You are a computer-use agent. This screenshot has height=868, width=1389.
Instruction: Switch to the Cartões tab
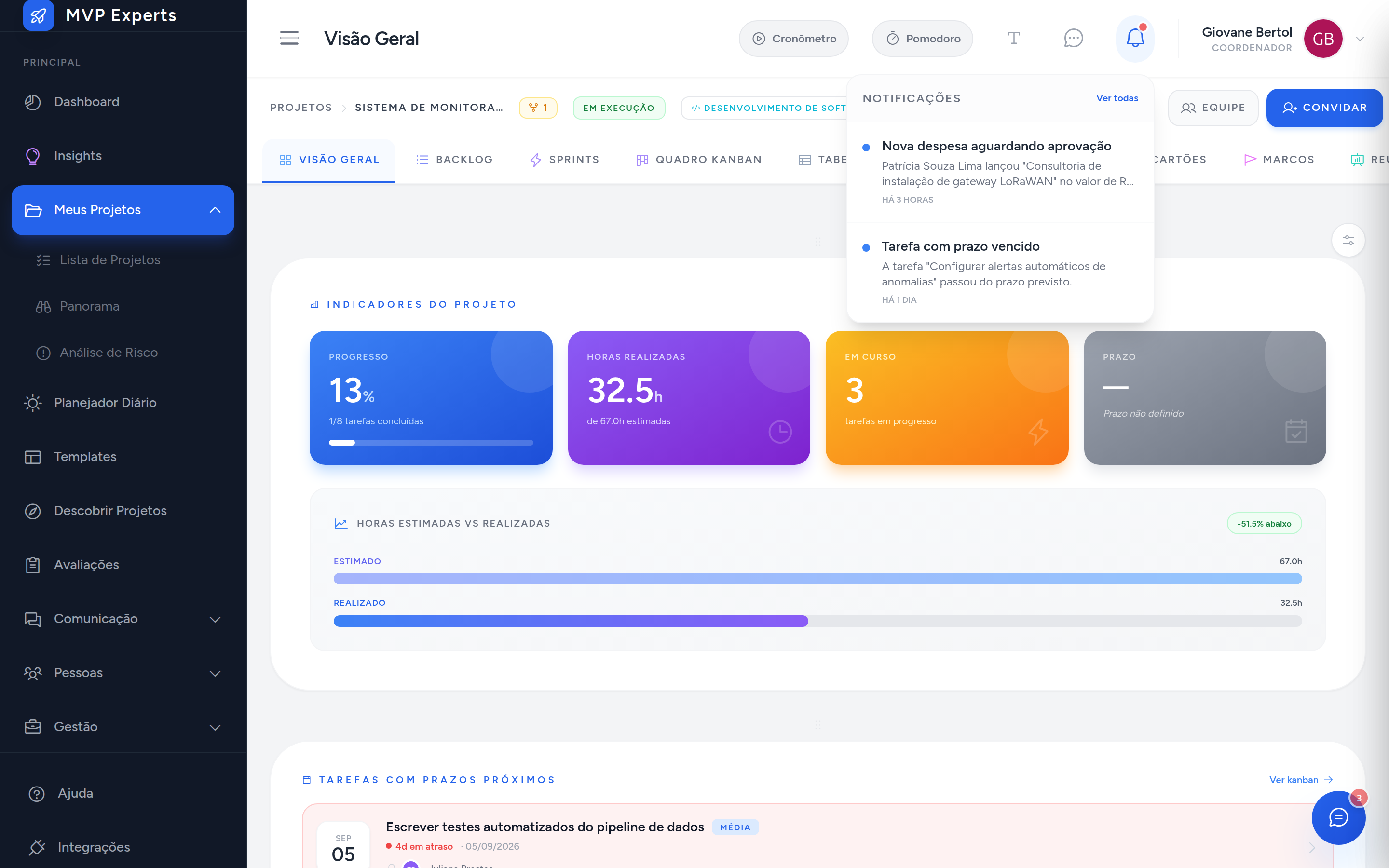point(1180,160)
